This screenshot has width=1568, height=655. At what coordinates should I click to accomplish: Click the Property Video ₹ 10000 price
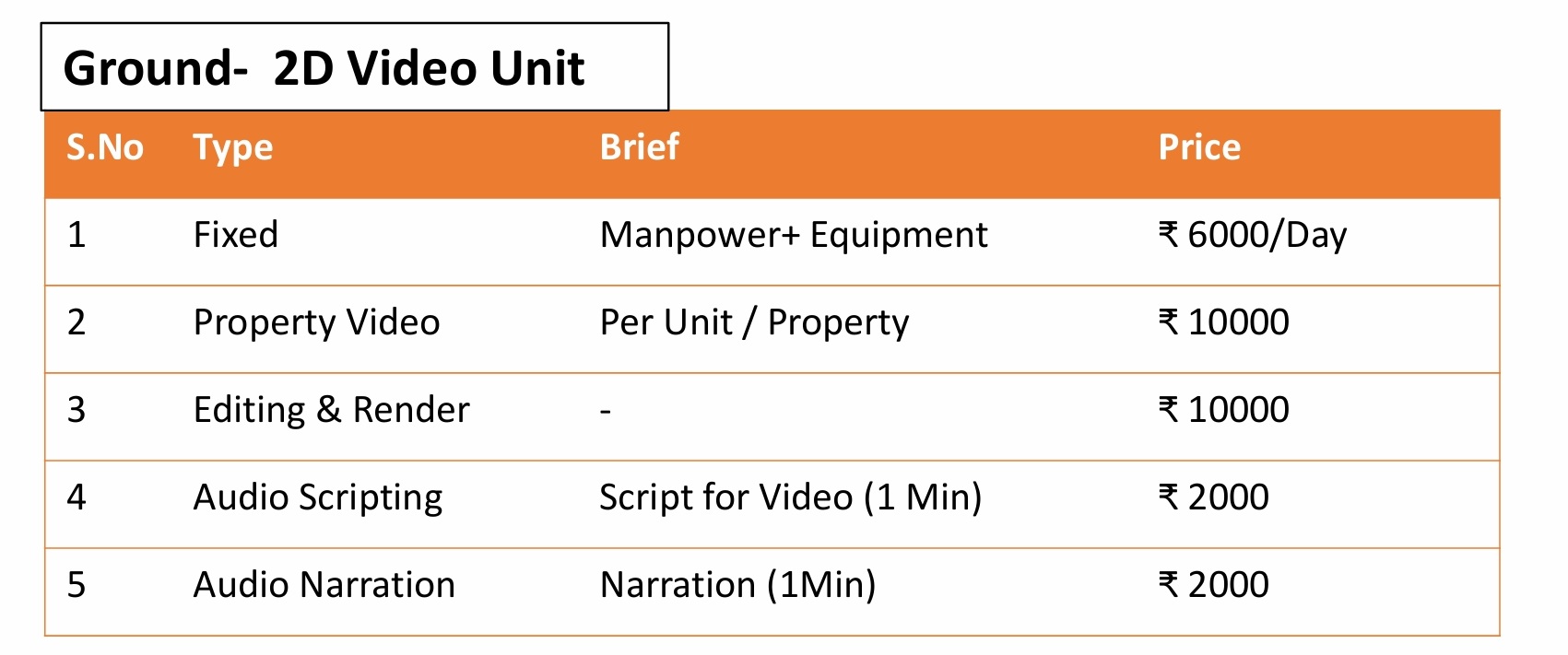(1223, 322)
